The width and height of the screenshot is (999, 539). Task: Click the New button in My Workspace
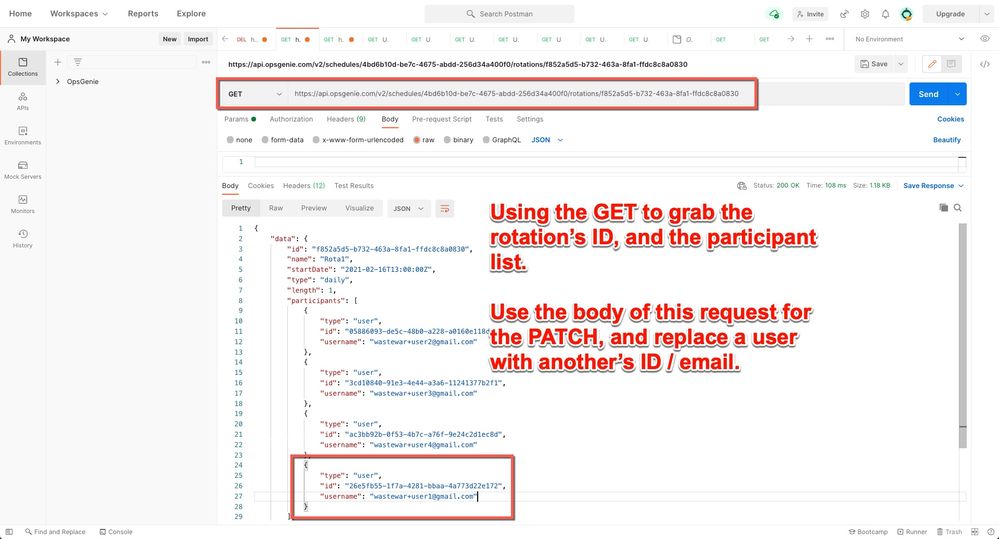point(169,39)
